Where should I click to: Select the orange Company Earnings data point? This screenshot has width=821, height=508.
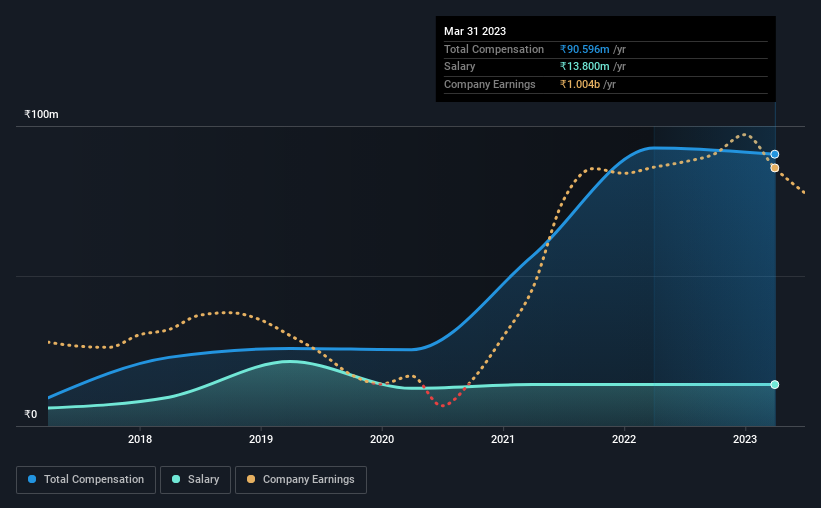[775, 168]
